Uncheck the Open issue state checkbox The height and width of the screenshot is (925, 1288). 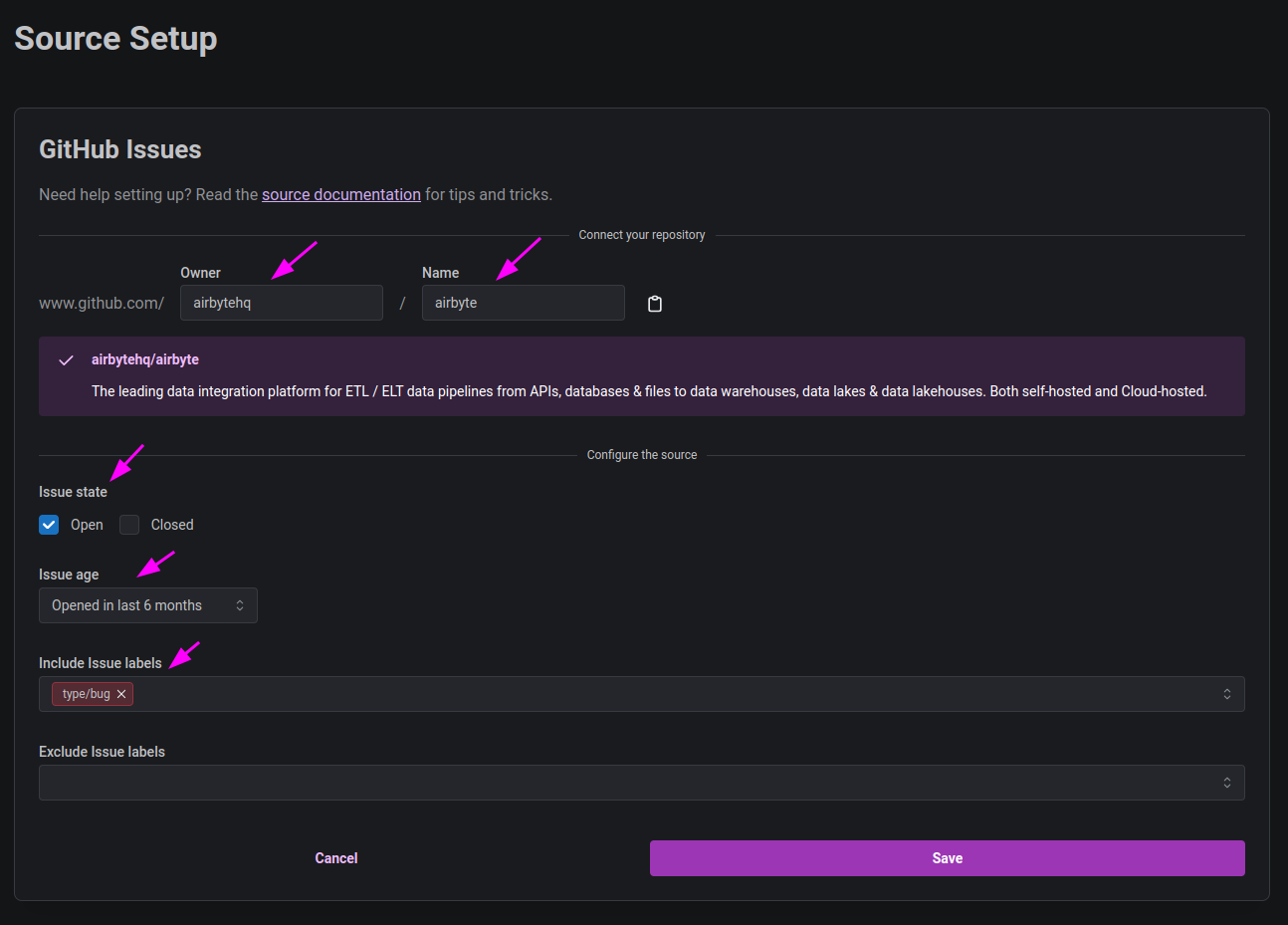(49, 525)
